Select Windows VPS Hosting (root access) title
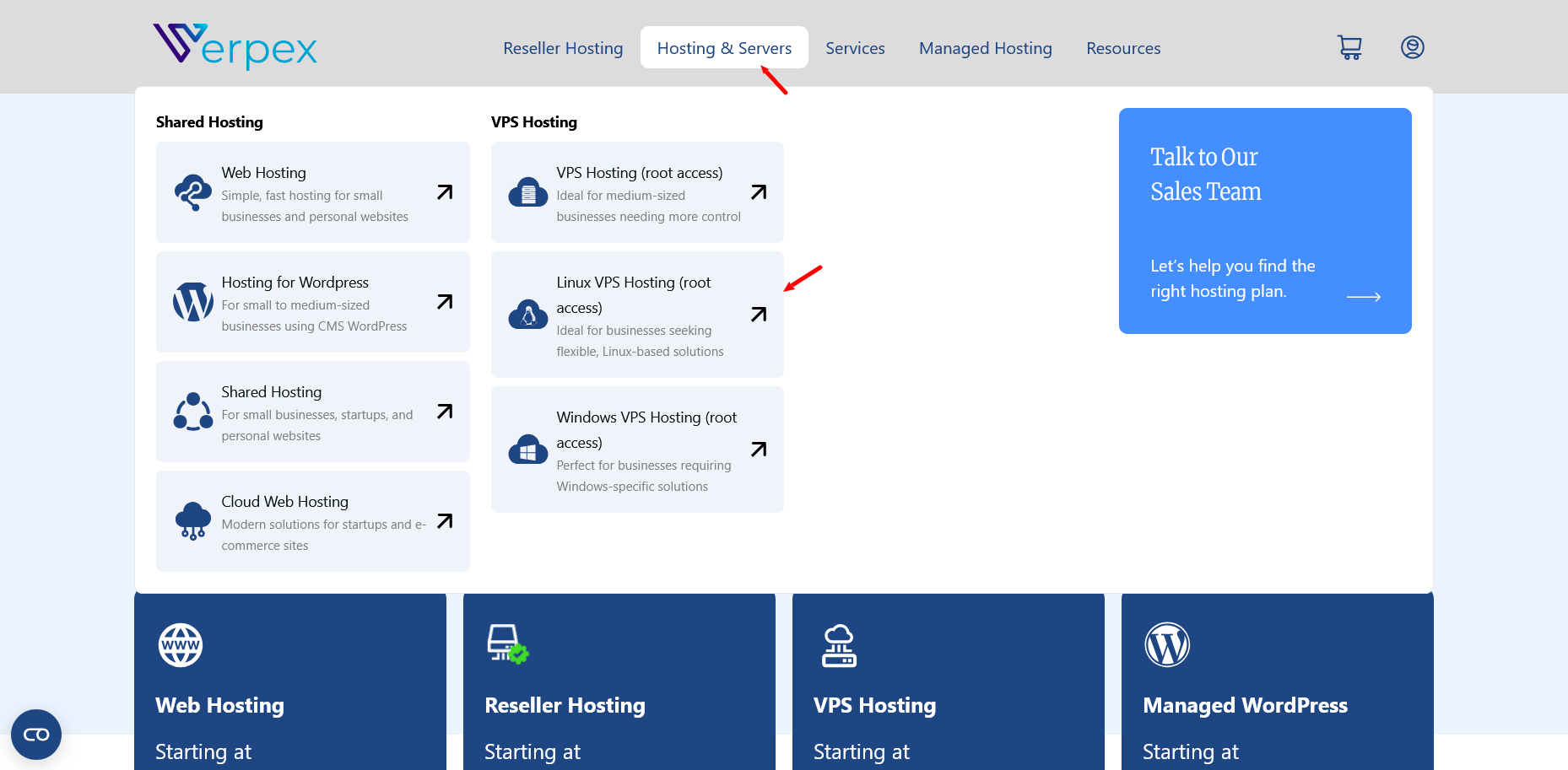The height and width of the screenshot is (770, 1568). coord(646,430)
